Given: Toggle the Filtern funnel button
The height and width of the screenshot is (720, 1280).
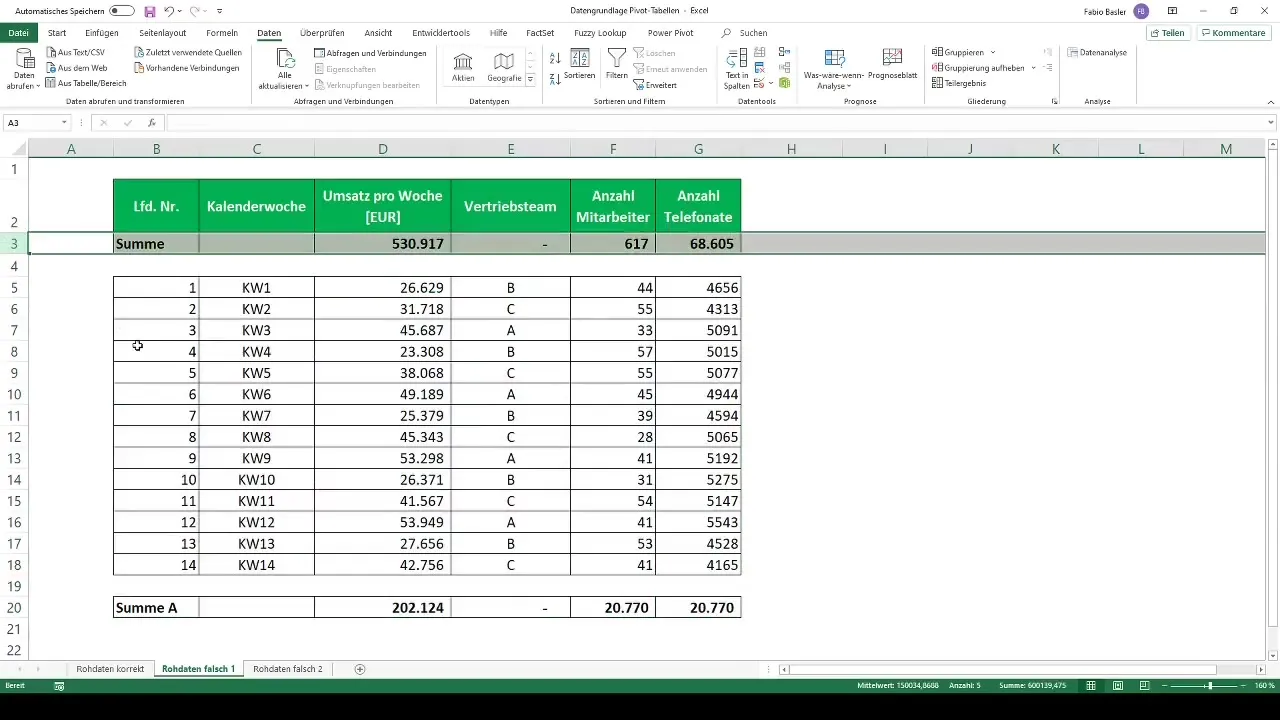Looking at the screenshot, I should pos(617,65).
